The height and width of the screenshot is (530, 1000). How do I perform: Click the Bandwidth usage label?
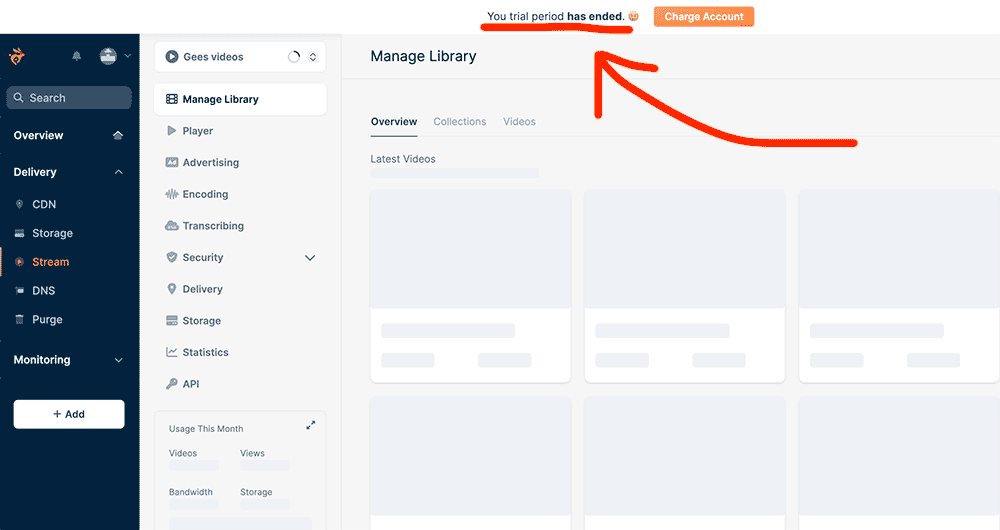191,492
